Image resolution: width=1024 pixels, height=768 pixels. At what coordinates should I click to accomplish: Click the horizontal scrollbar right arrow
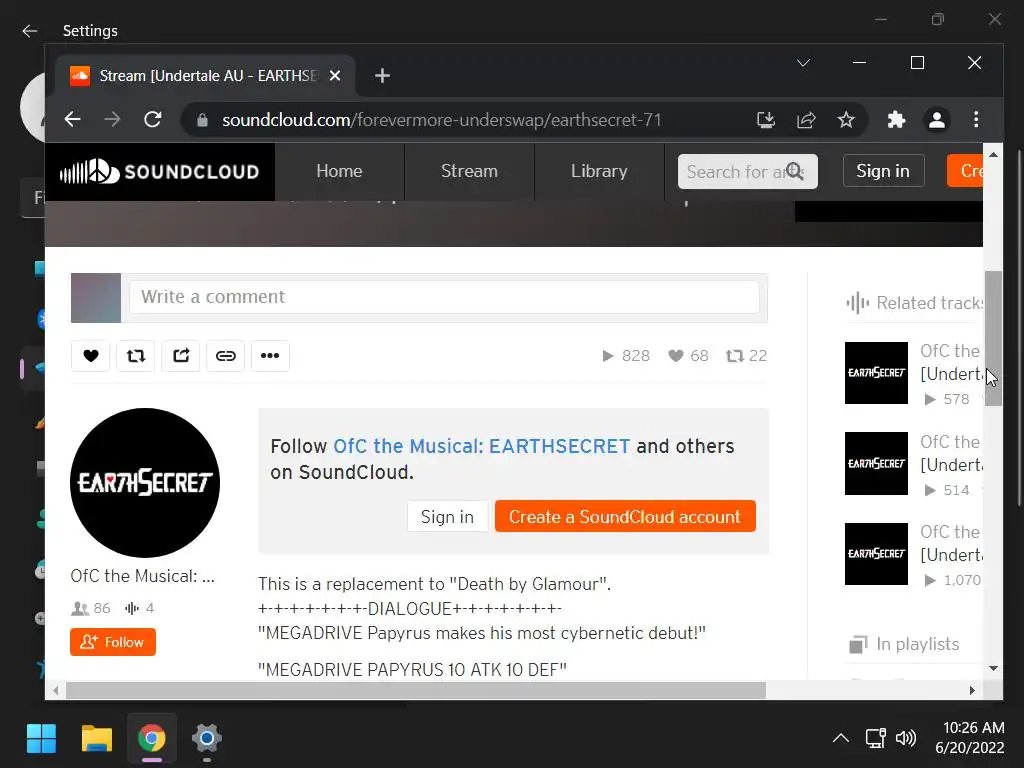[972, 691]
